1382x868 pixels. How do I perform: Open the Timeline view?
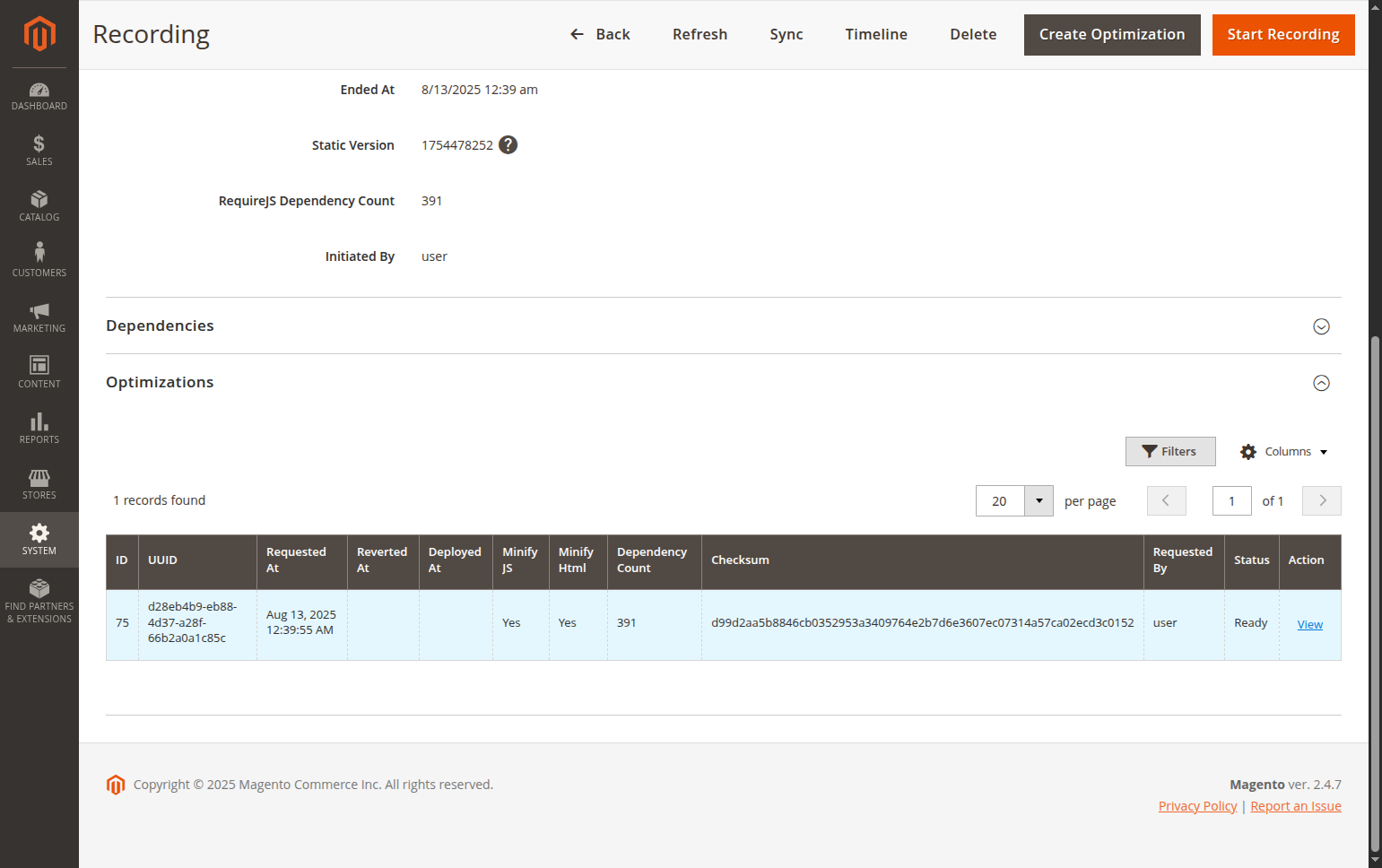tap(876, 34)
